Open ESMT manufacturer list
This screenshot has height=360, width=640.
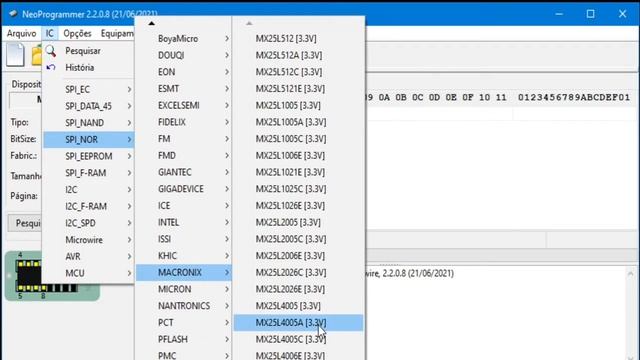[184, 89]
